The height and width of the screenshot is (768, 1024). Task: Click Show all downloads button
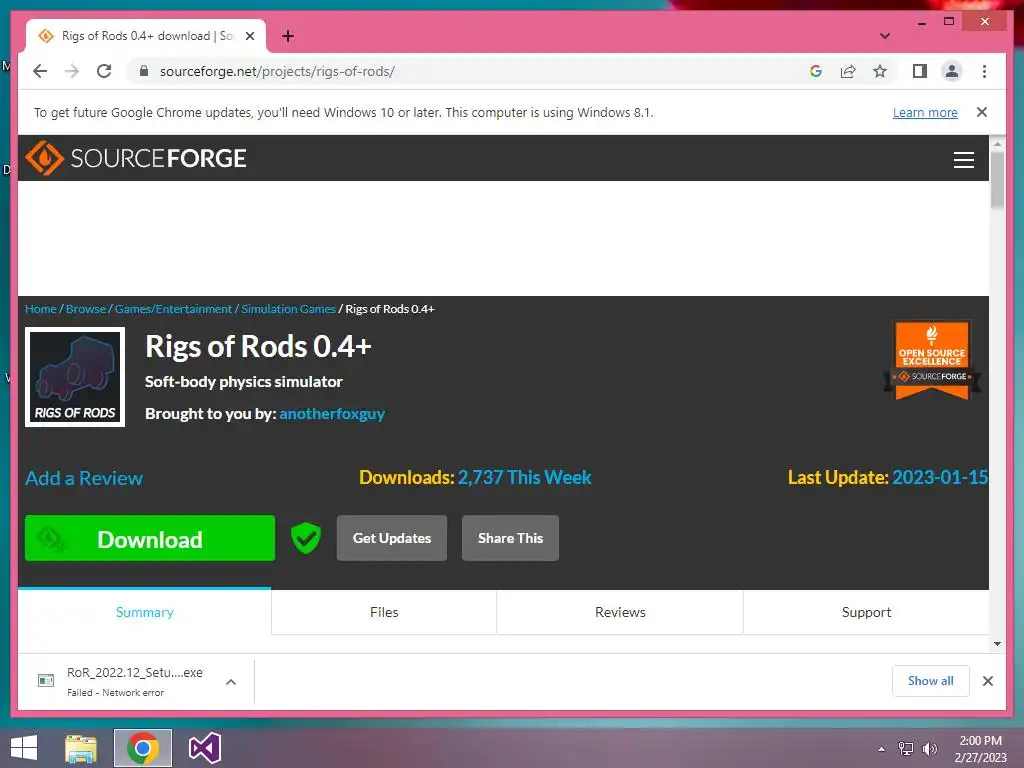(931, 681)
